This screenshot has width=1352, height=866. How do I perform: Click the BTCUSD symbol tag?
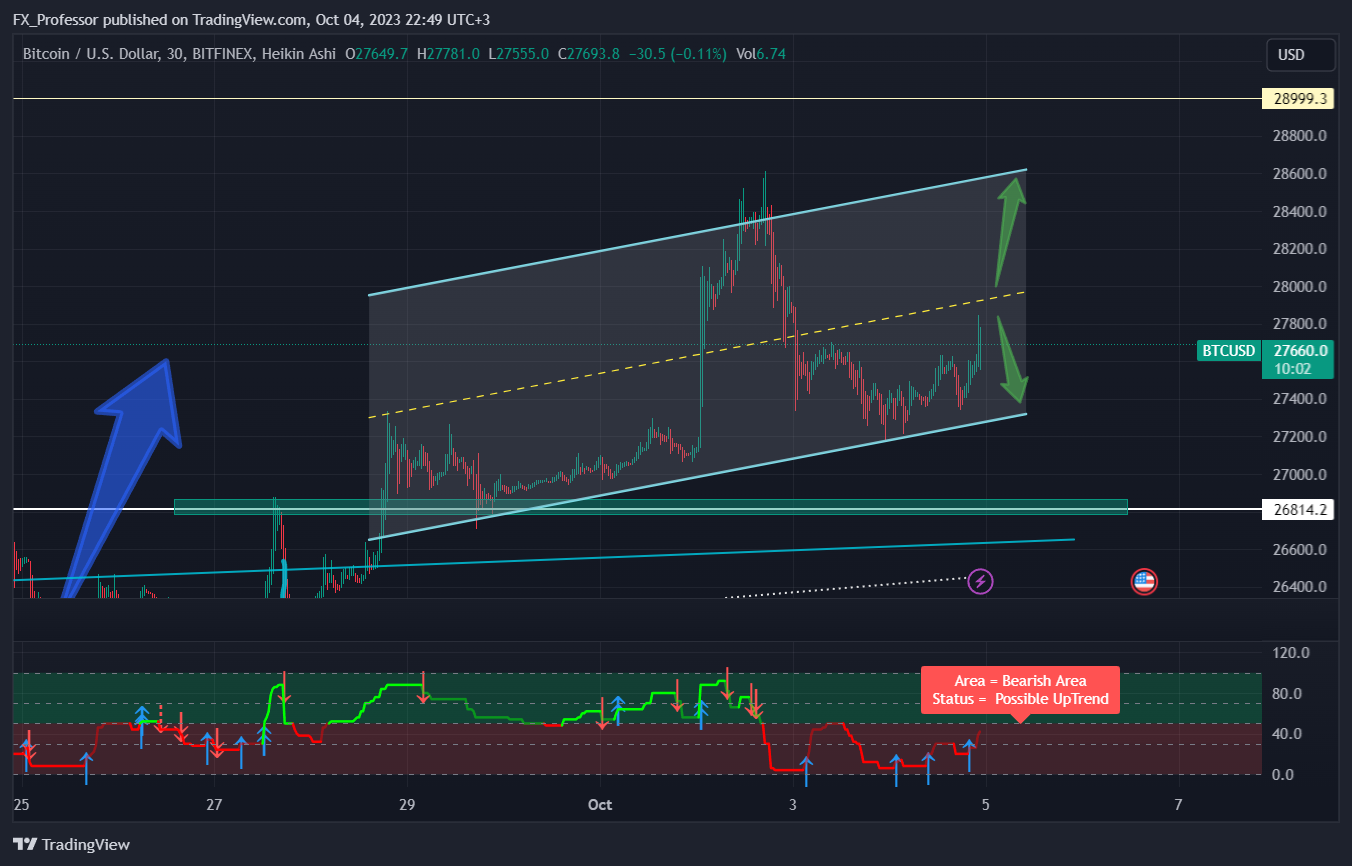[x=1228, y=350]
